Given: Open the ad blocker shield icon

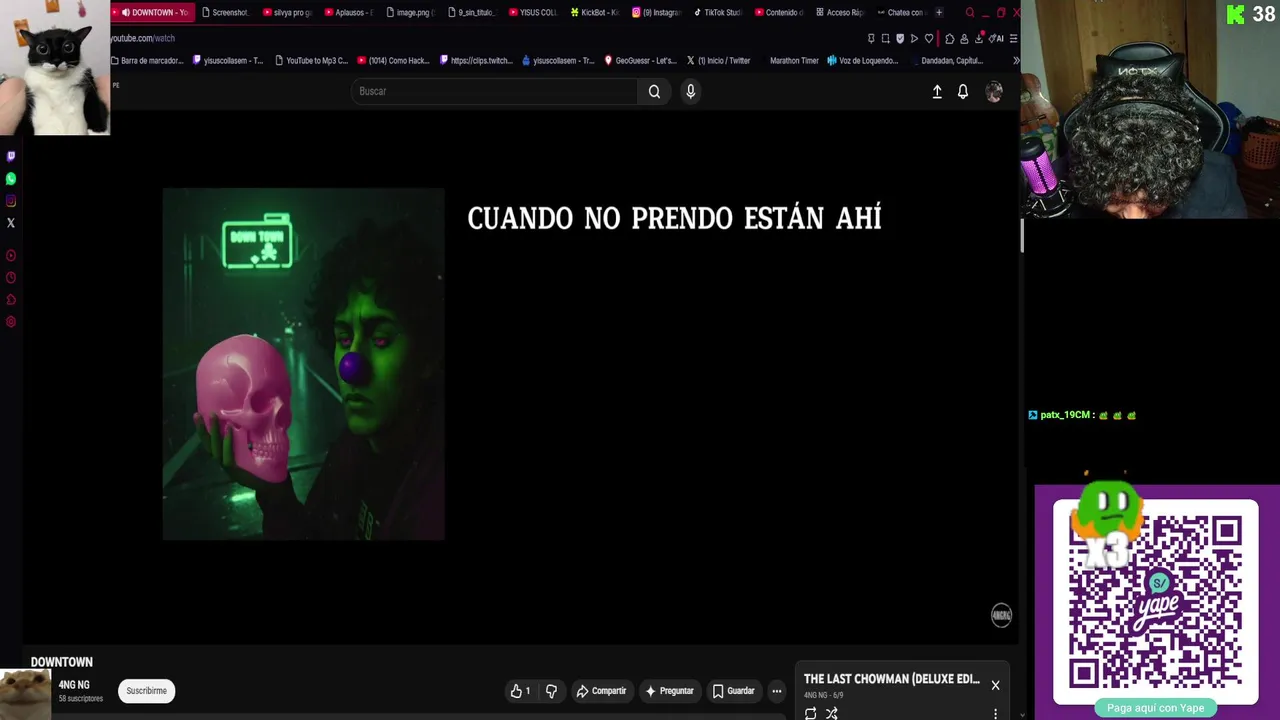Looking at the screenshot, I should 899,38.
